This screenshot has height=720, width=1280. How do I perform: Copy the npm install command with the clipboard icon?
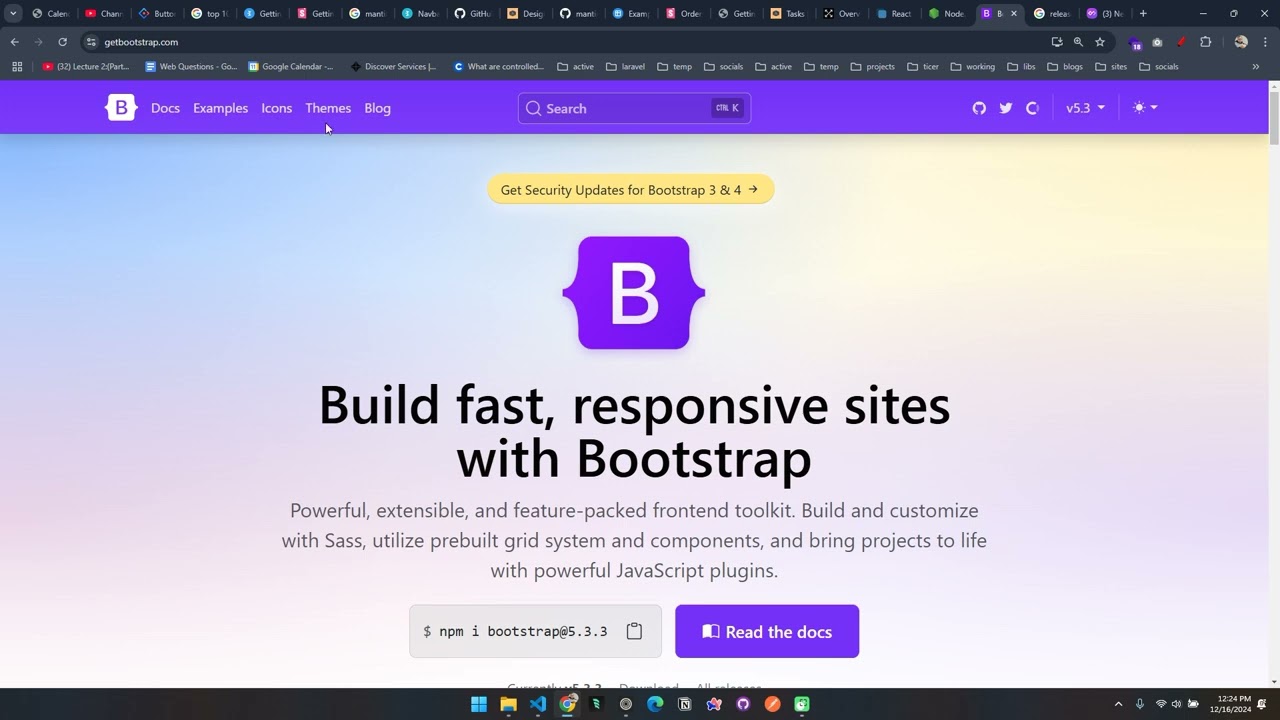tap(634, 631)
